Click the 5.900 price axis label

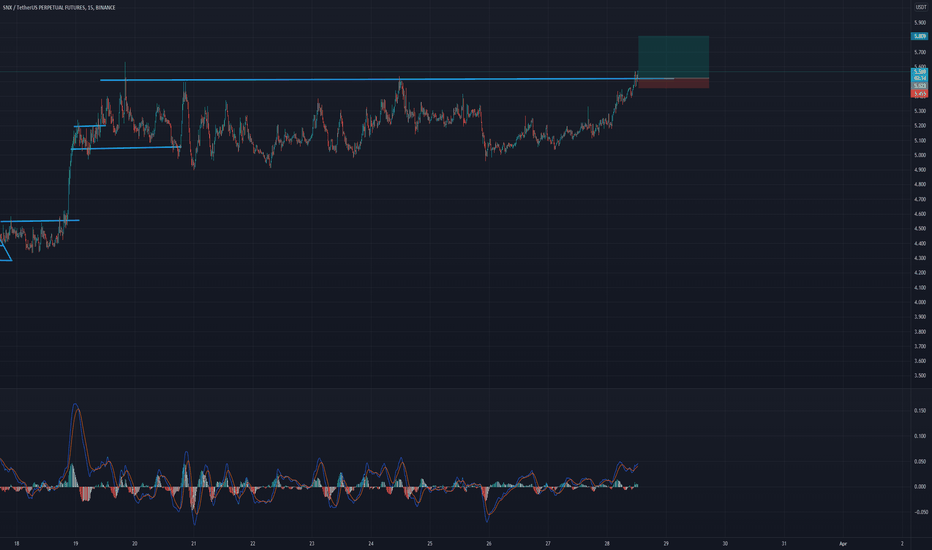tap(920, 23)
